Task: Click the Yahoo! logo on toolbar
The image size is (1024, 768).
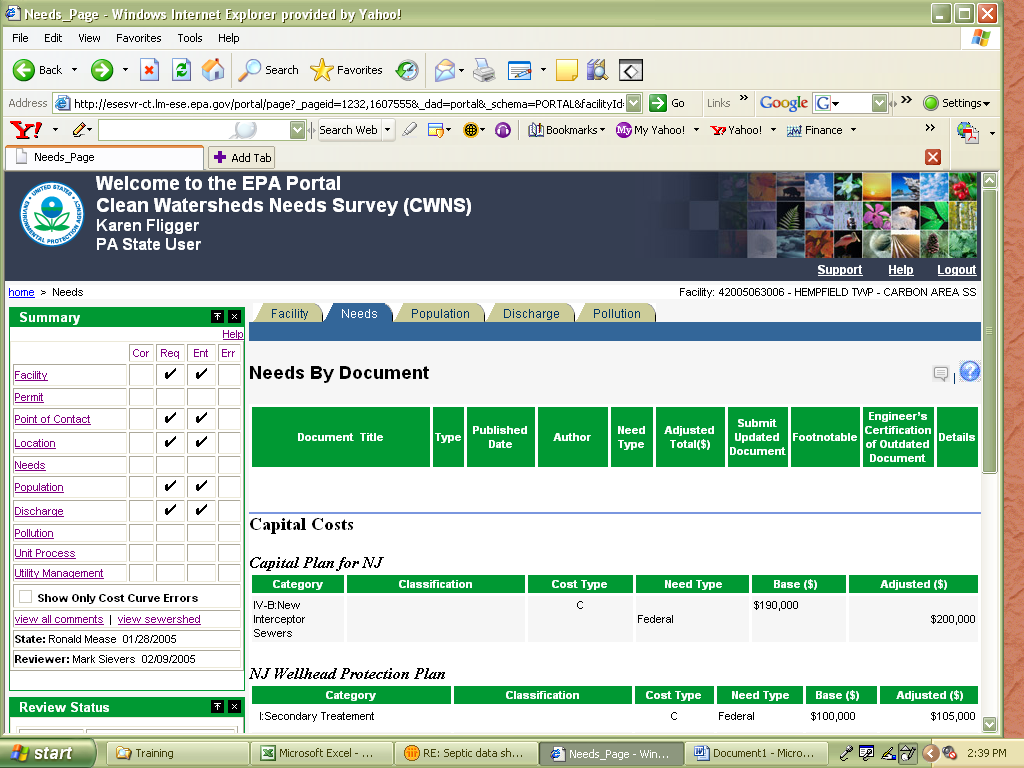Action: [x=27, y=130]
